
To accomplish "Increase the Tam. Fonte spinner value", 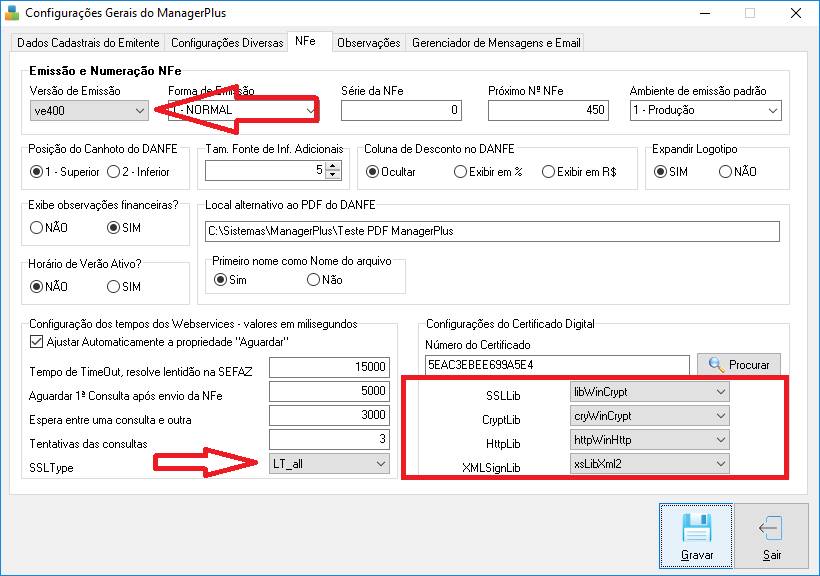I will [333, 166].
